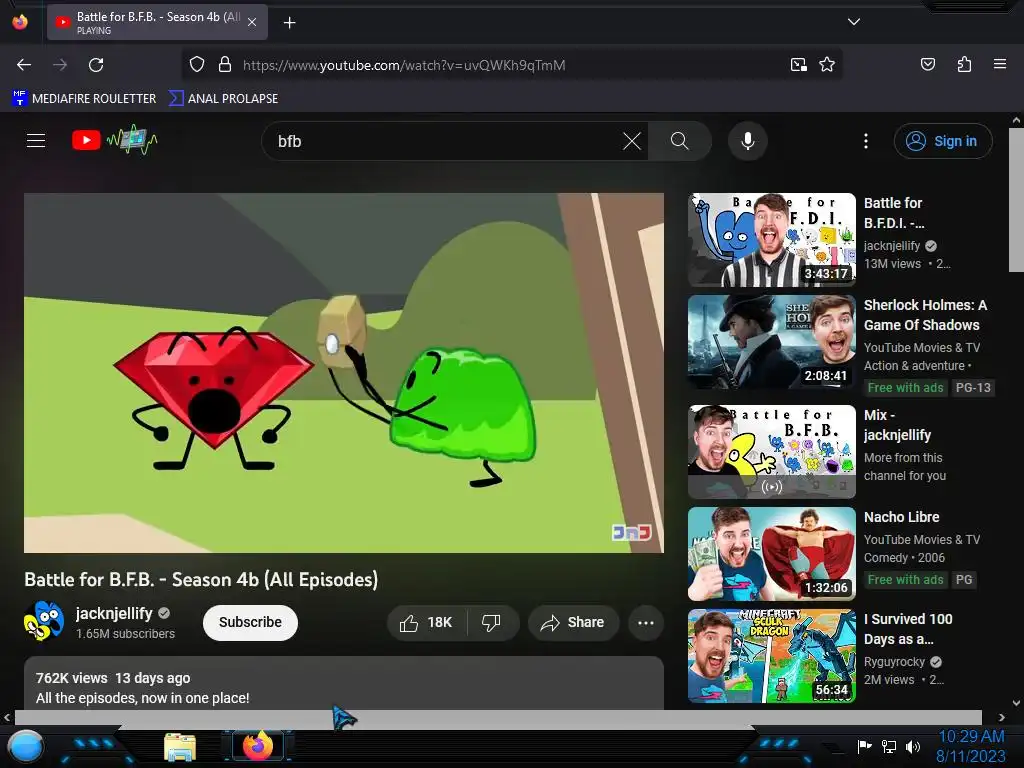Open Sherlock Holmes: A Game Of Shadows thumbnail

click(771, 342)
